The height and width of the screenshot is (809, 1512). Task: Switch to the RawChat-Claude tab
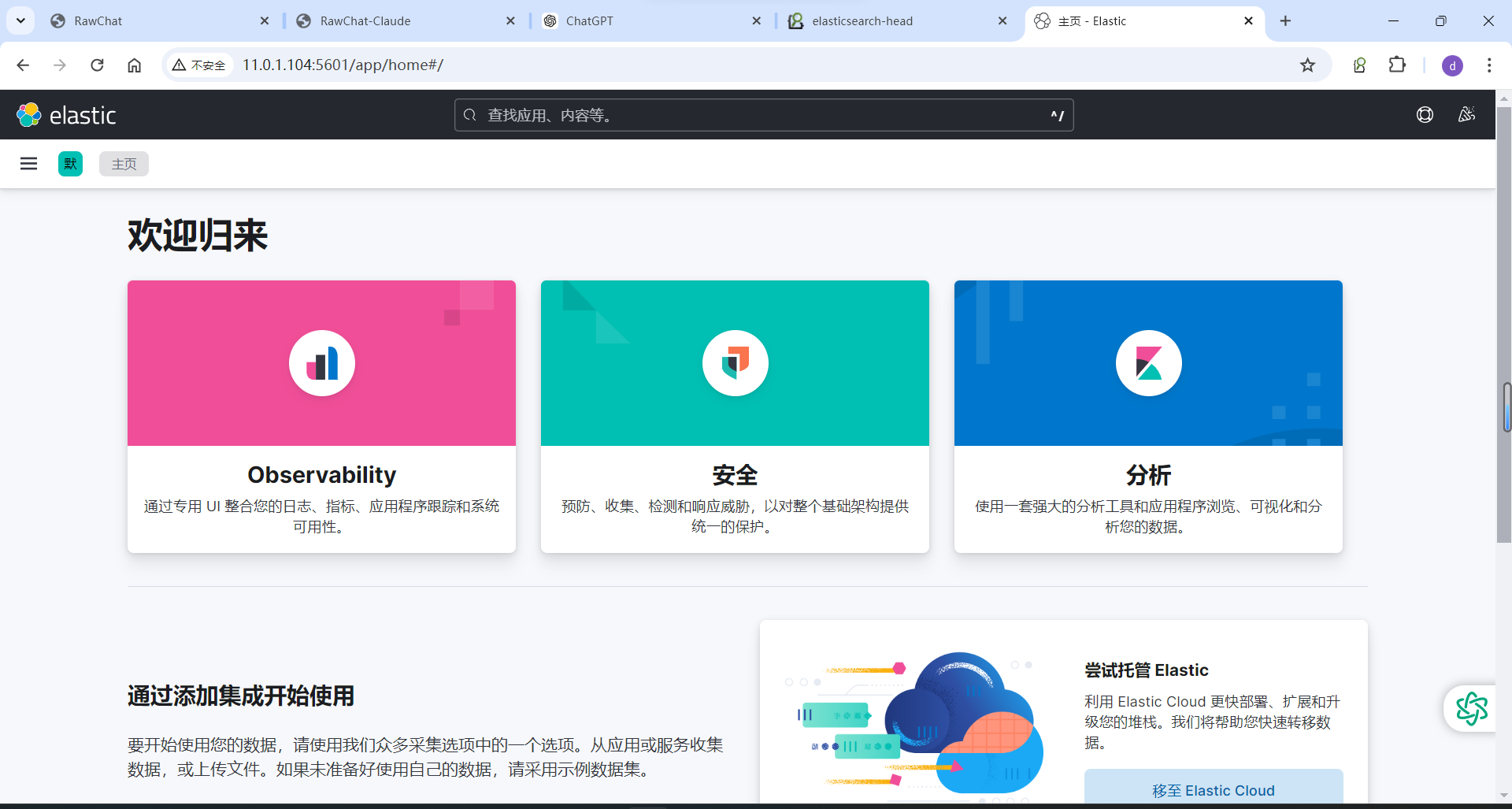click(403, 21)
